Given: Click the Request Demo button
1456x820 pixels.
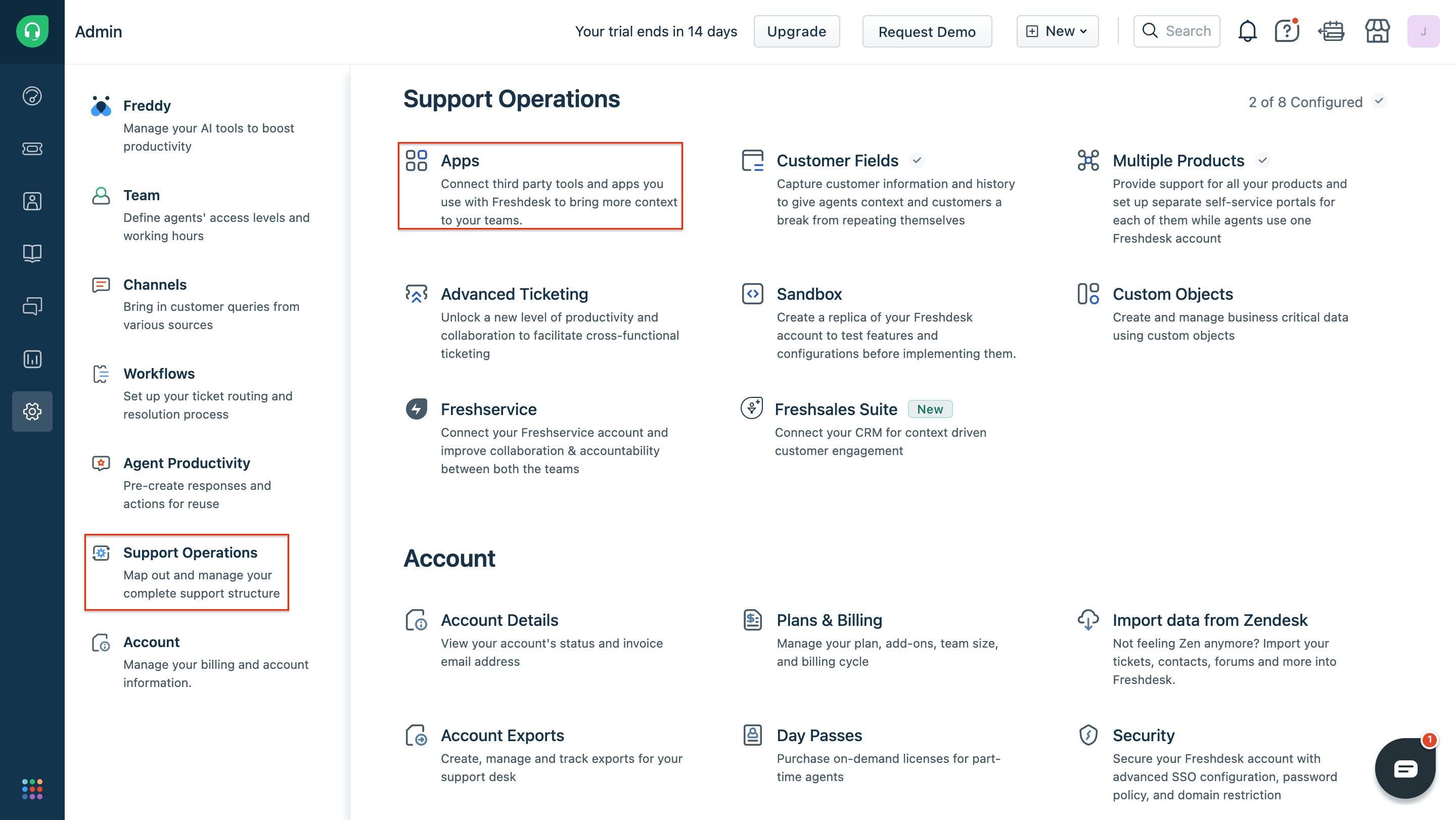Looking at the screenshot, I should coord(926,32).
